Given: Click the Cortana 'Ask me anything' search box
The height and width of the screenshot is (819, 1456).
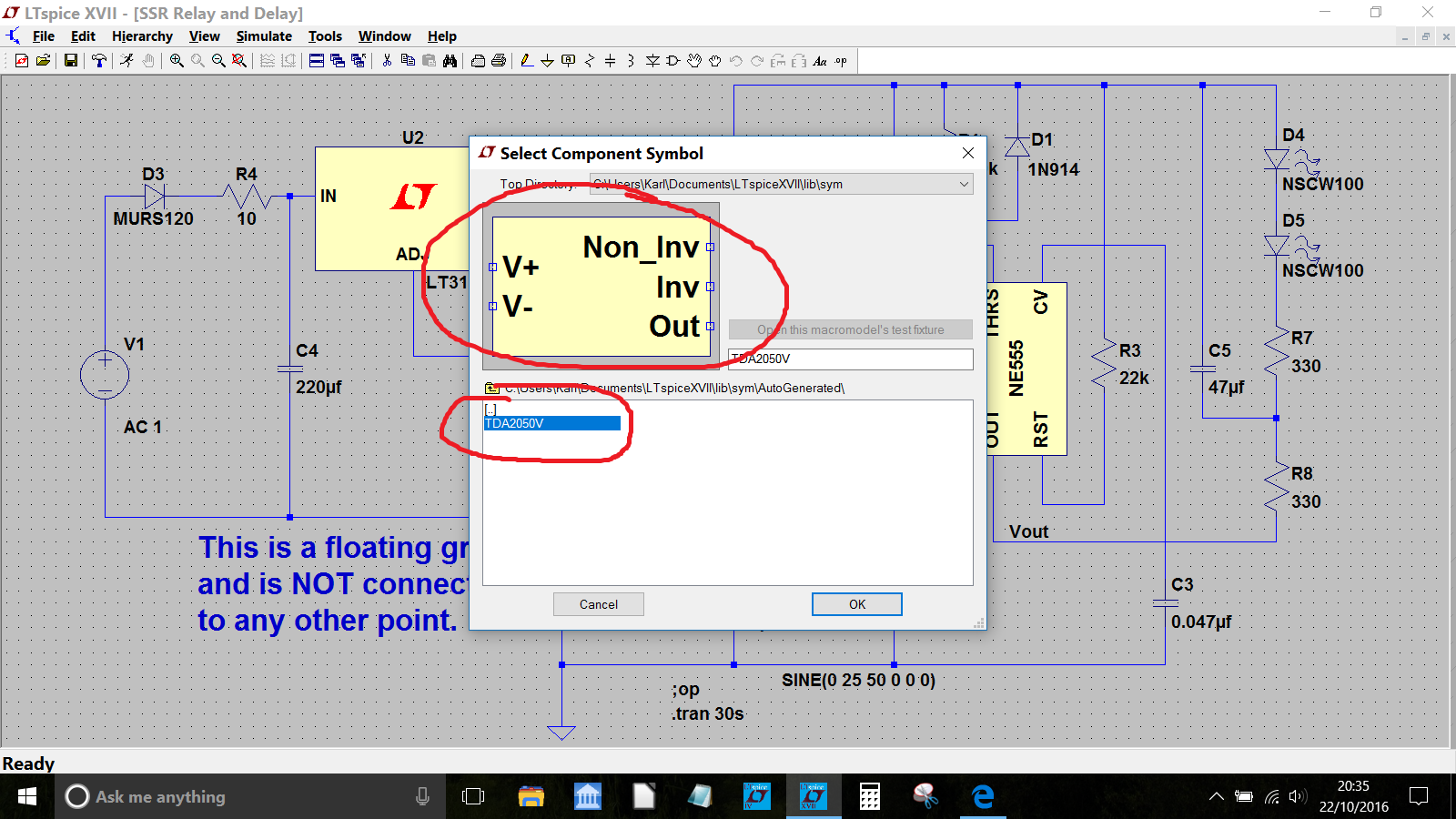Looking at the screenshot, I should tap(250, 796).
